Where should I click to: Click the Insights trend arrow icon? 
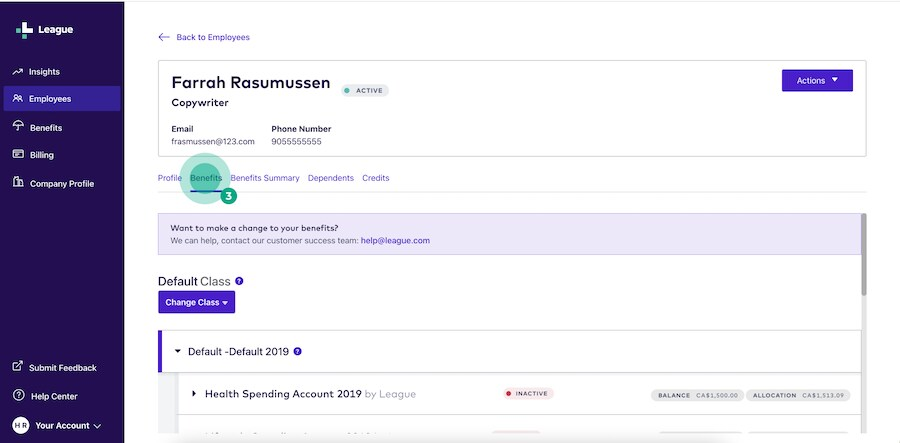tap(17, 72)
